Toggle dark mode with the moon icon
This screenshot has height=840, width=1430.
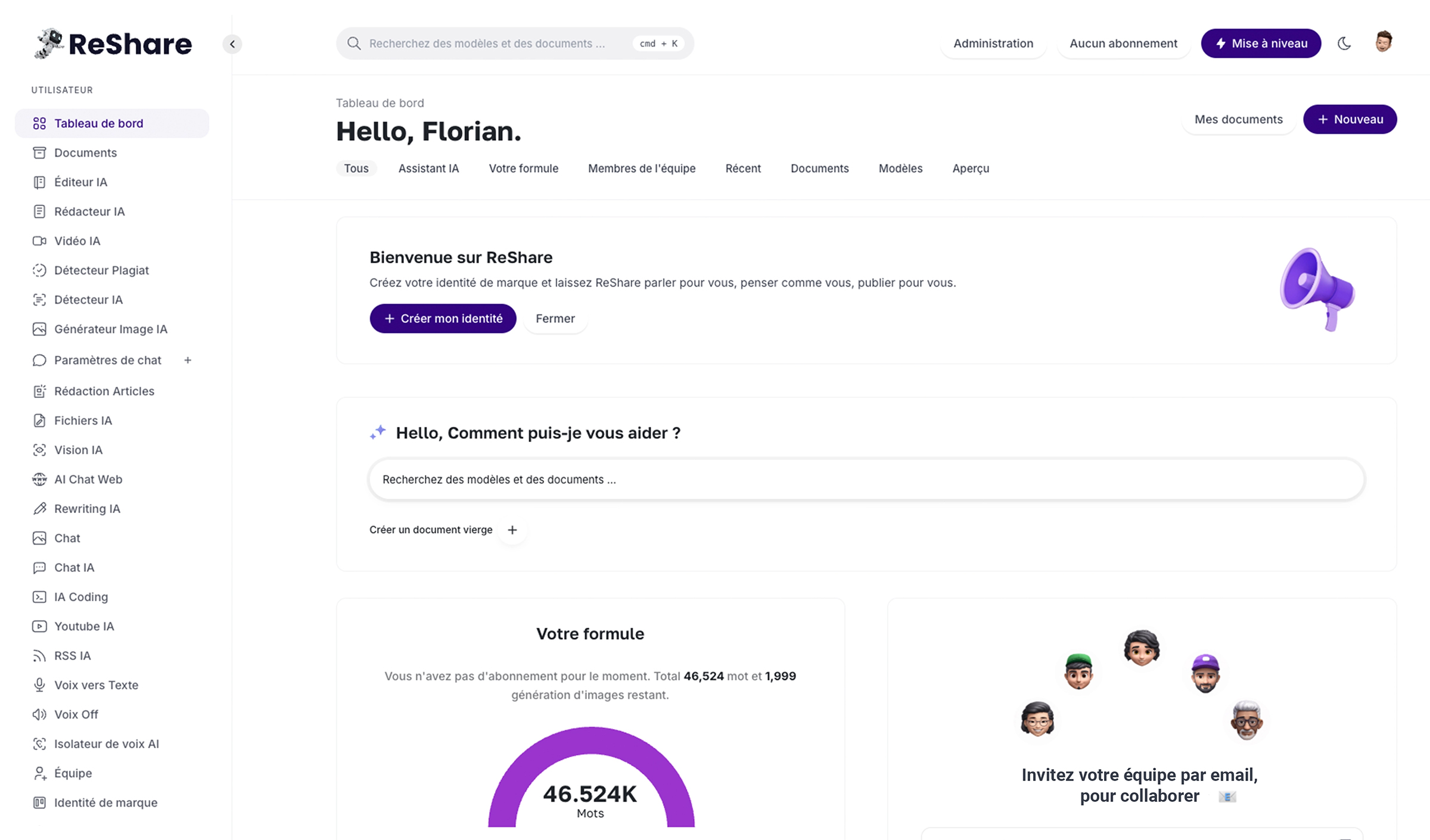pyautogui.click(x=1344, y=43)
